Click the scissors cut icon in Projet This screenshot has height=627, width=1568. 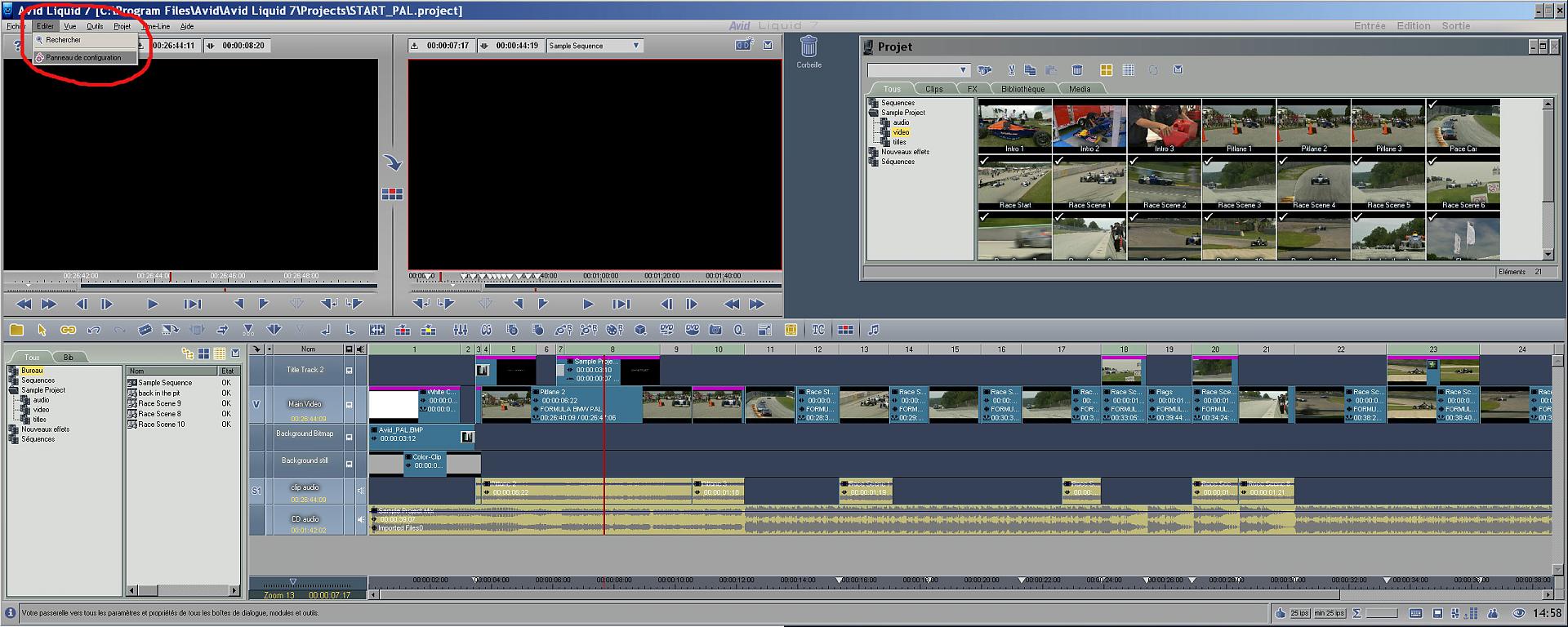[x=1011, y=70]
